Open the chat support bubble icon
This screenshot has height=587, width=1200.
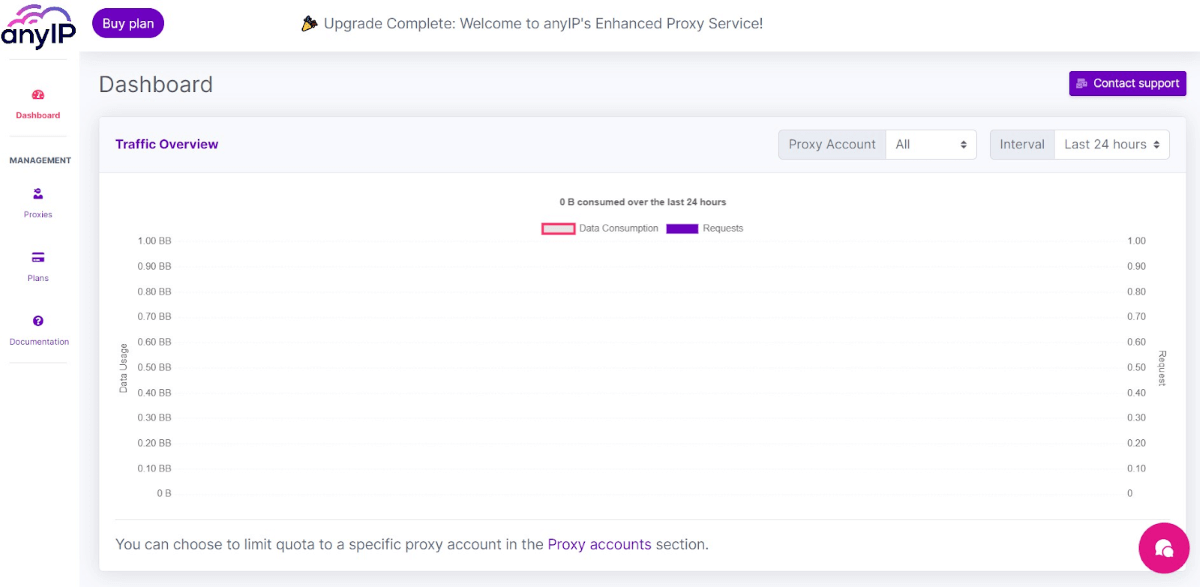coord(1163,548)
